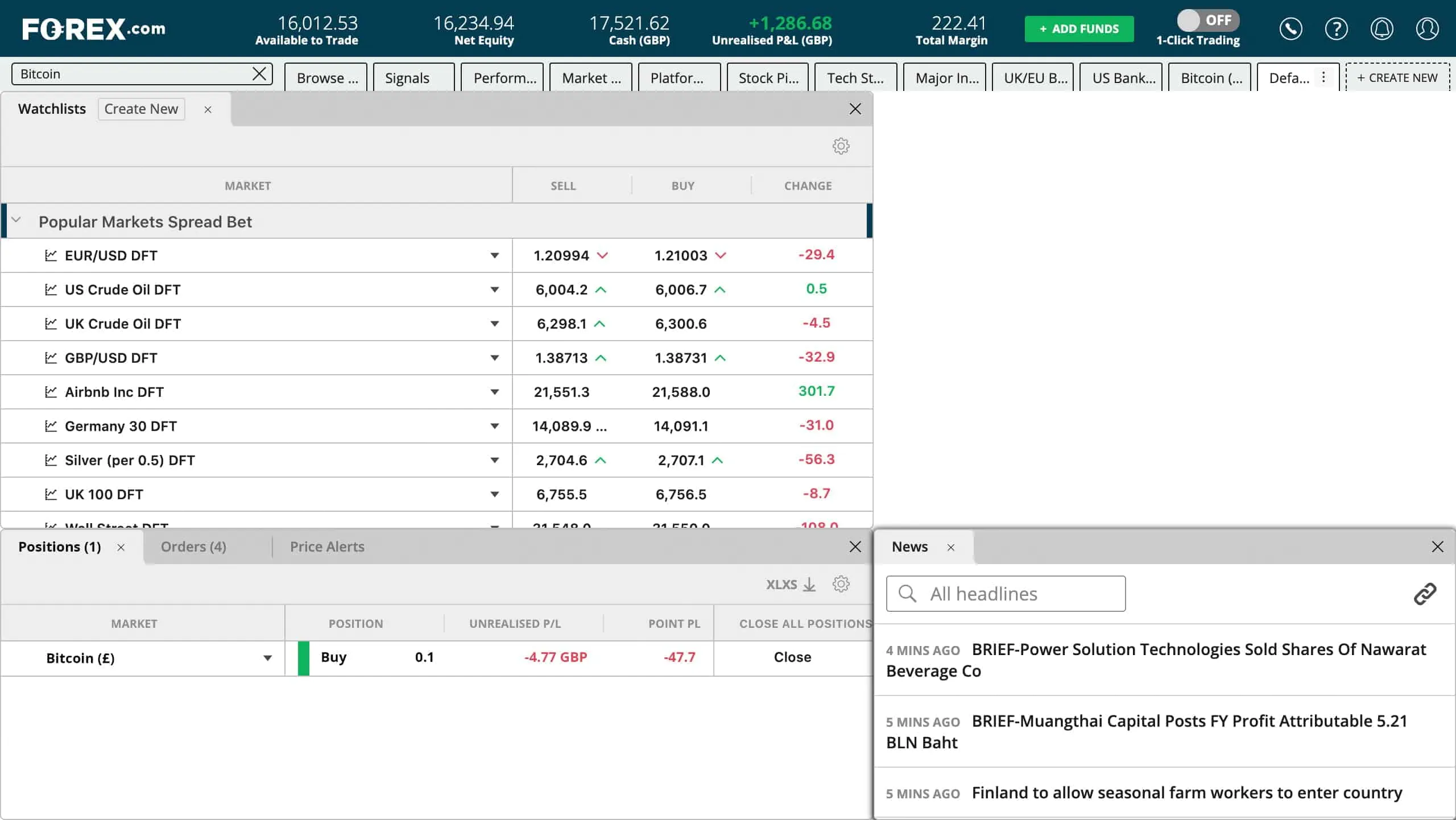
Task: Toggle 1-Click Trading switch
Action: [x=1207, y=20]
